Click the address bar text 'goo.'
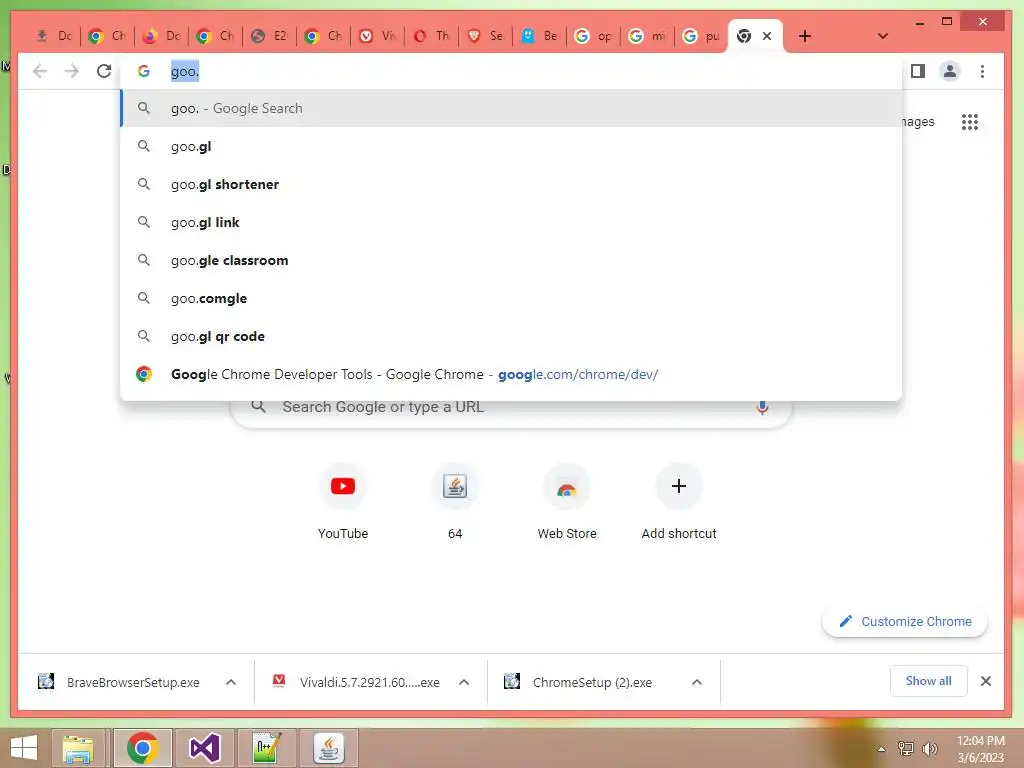 point(185,71)
